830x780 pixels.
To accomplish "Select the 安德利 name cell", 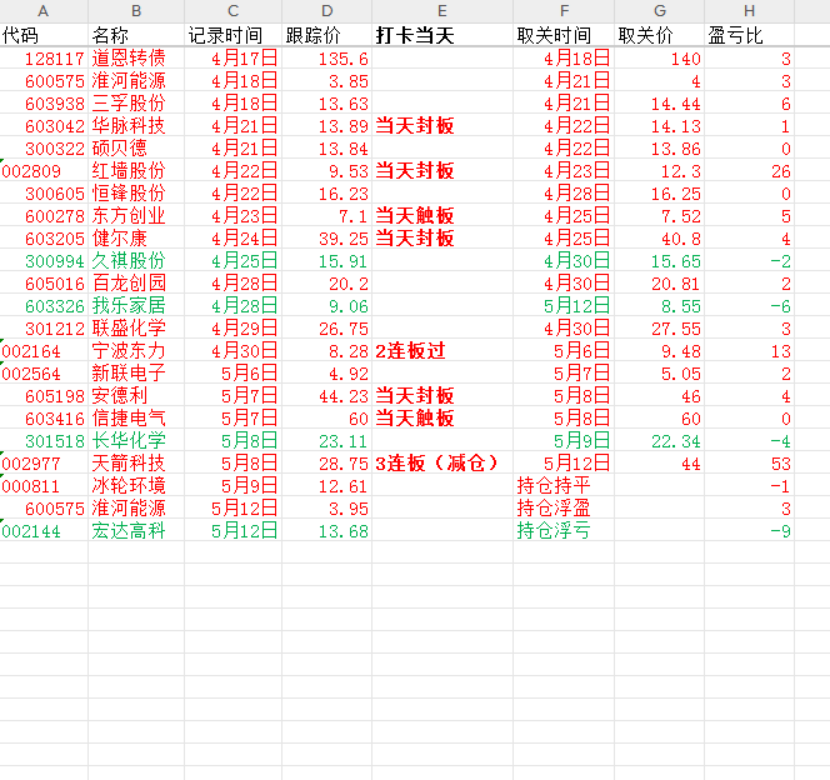I will point(136,396).
